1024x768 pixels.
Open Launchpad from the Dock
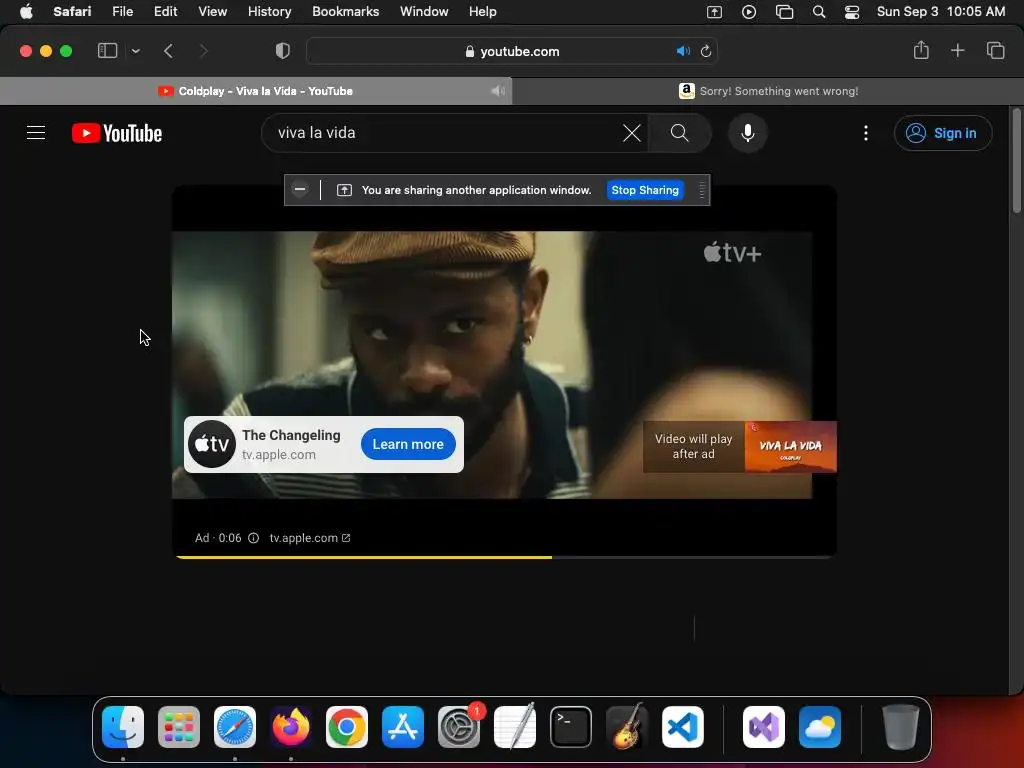coord(179,727)
